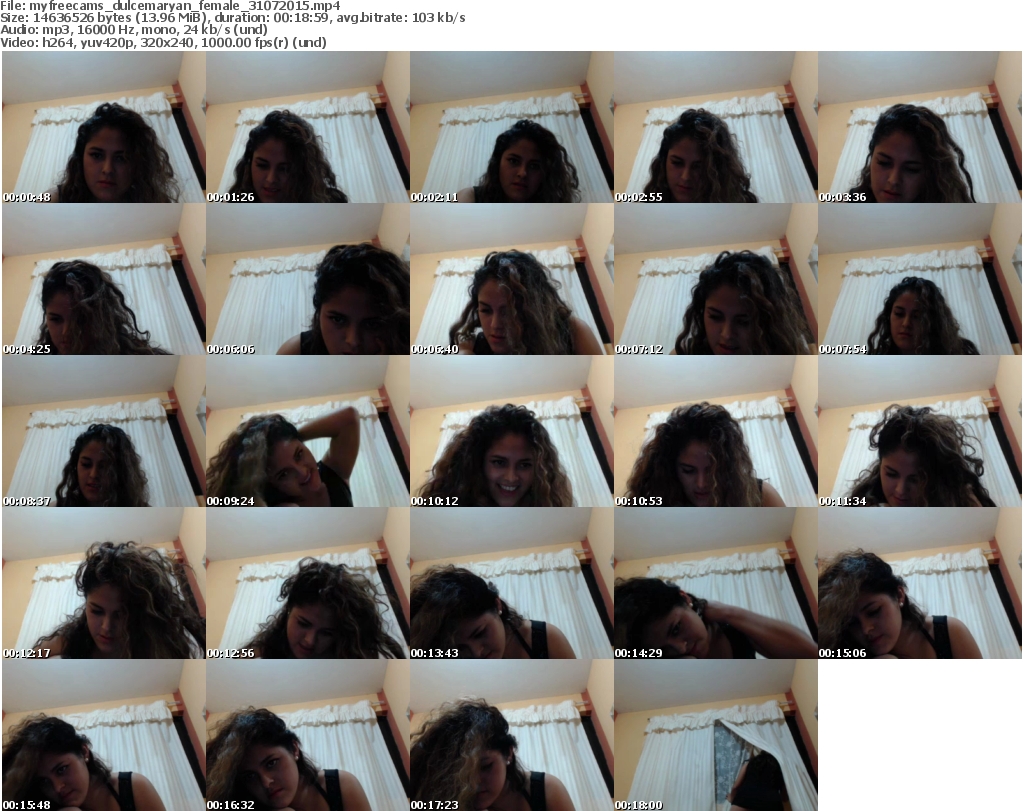1024x811 pixels.
Task: Click the frame timestamped 00:12:17
Action: [x=104, y=583]
